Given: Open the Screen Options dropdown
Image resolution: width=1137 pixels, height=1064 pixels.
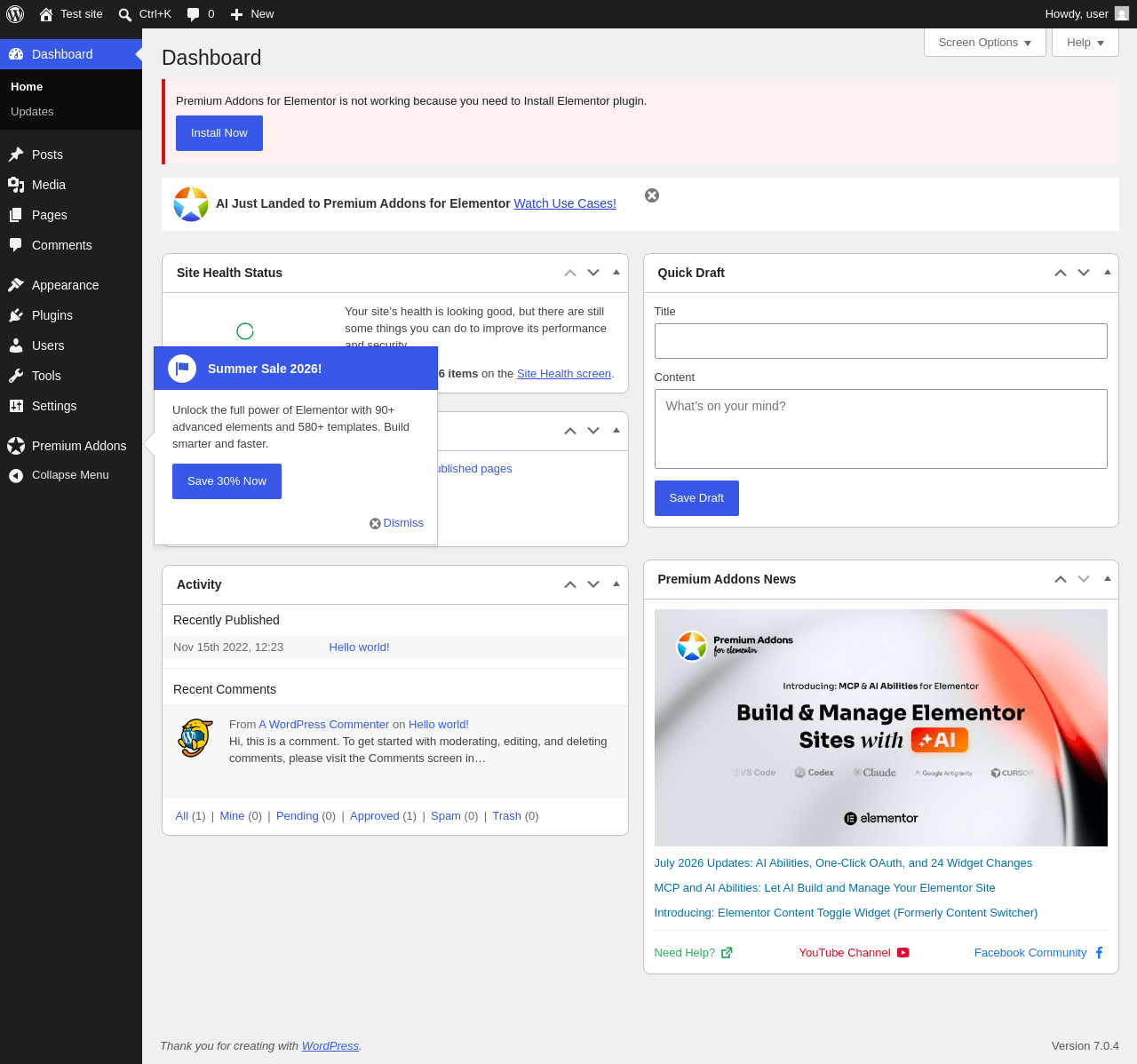Looking at the screenshot, I should coord(985,43).
